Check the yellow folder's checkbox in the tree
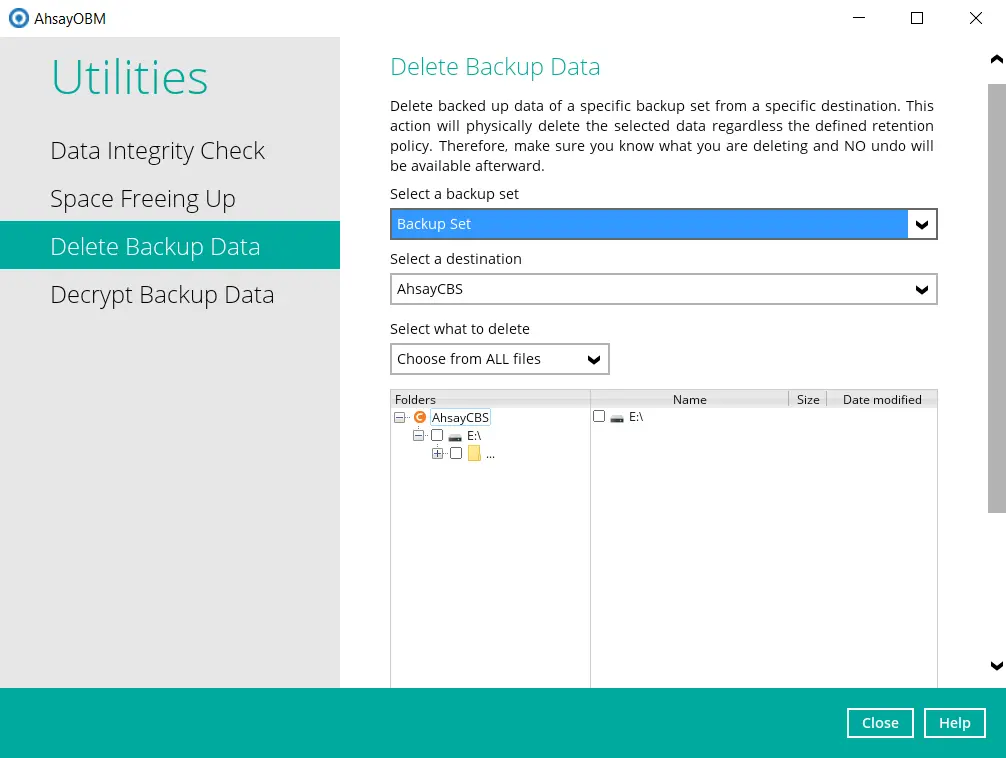The width and height of the screenshot is (1006, 758). [x=455, y=453]
